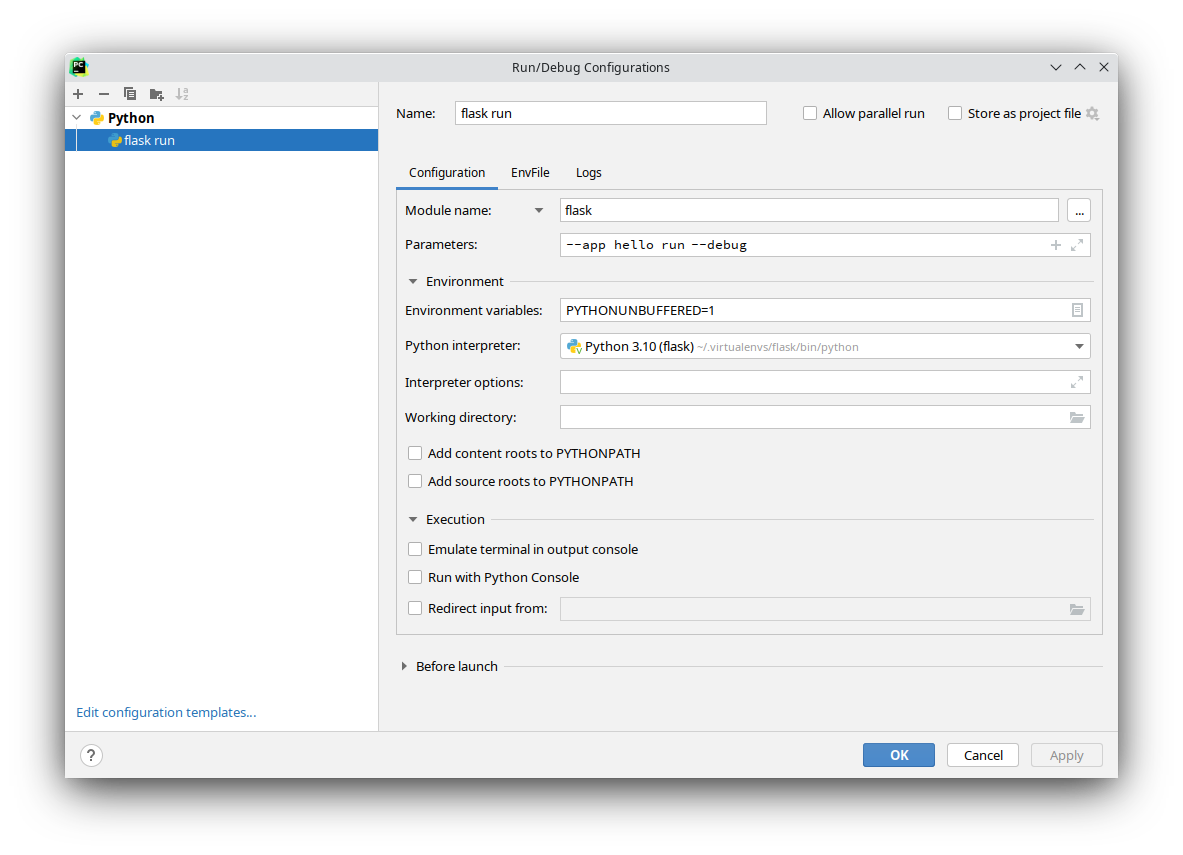
Task: Sort configurations alphabetically
Action: 182,93
